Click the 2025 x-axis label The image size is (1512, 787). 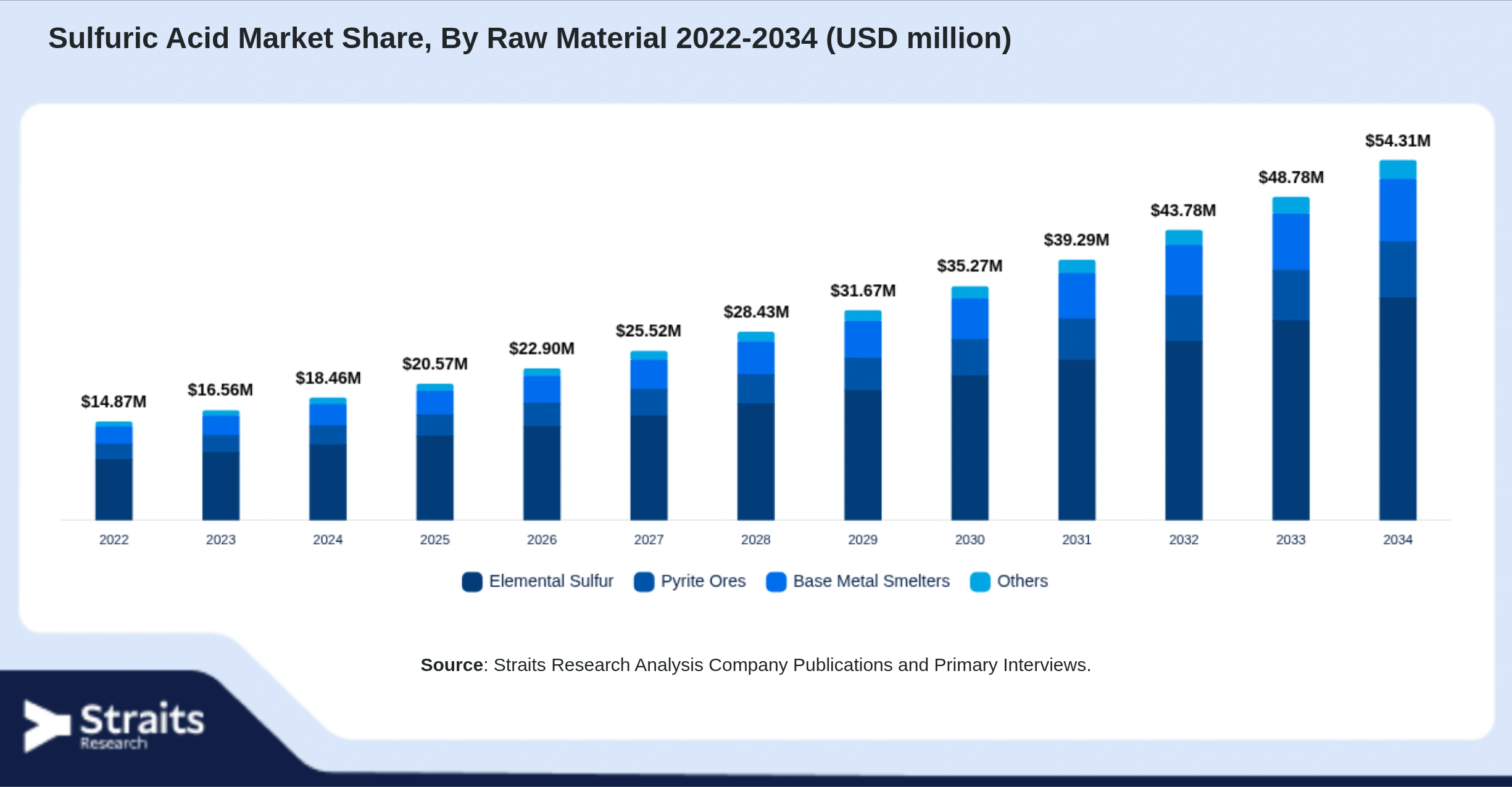(x=435, y=540)
